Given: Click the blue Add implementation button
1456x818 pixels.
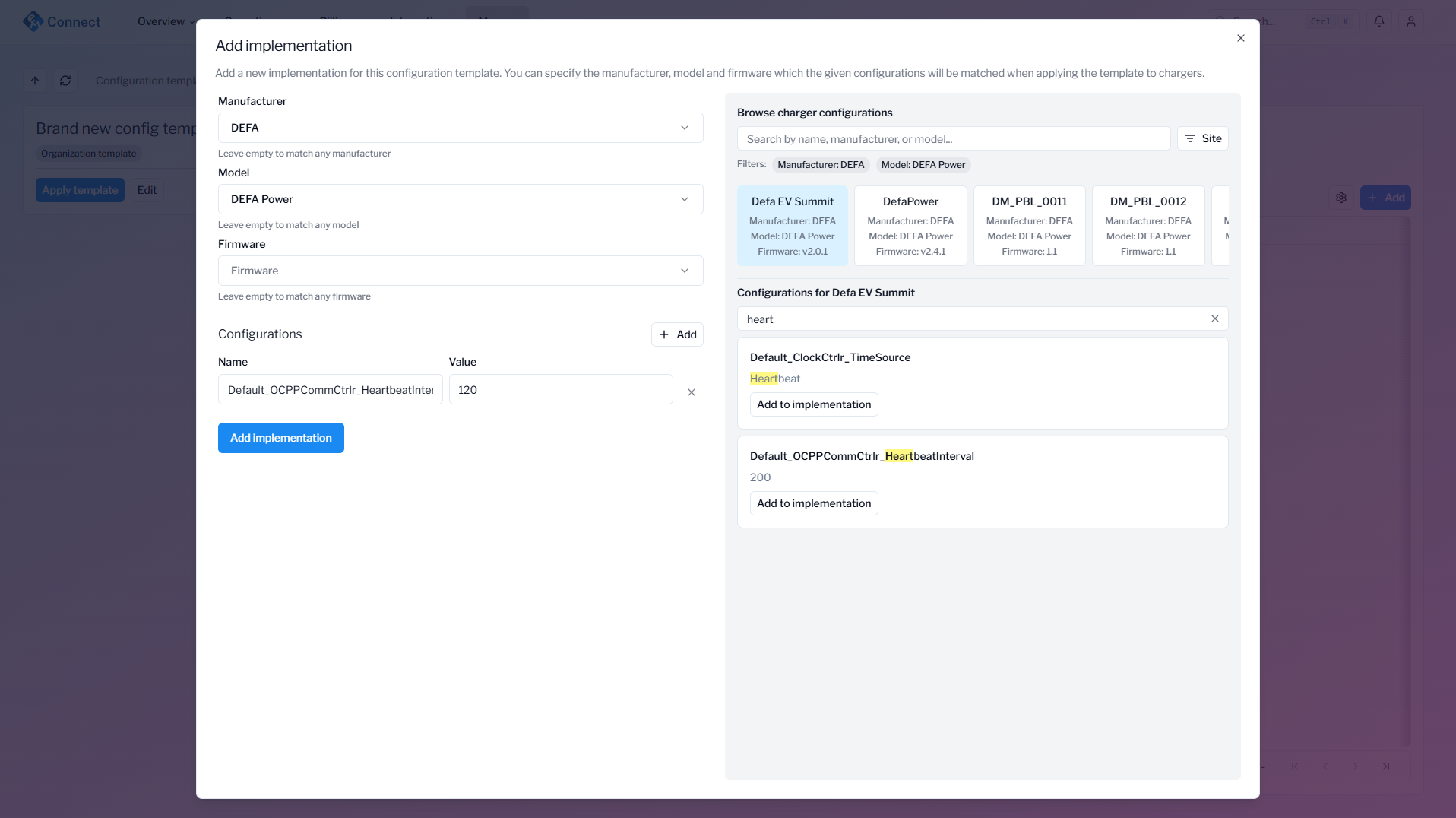Looking at the screenshot, I should click(280, 438).
